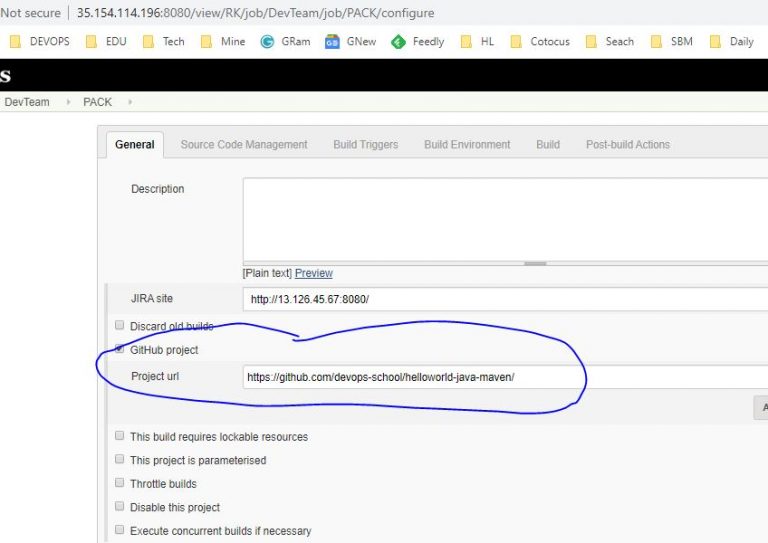The height and width of the screenshot is (543, 768).
Task: Open the Tech bookmark folder
Action: click(x=164, y=41)
